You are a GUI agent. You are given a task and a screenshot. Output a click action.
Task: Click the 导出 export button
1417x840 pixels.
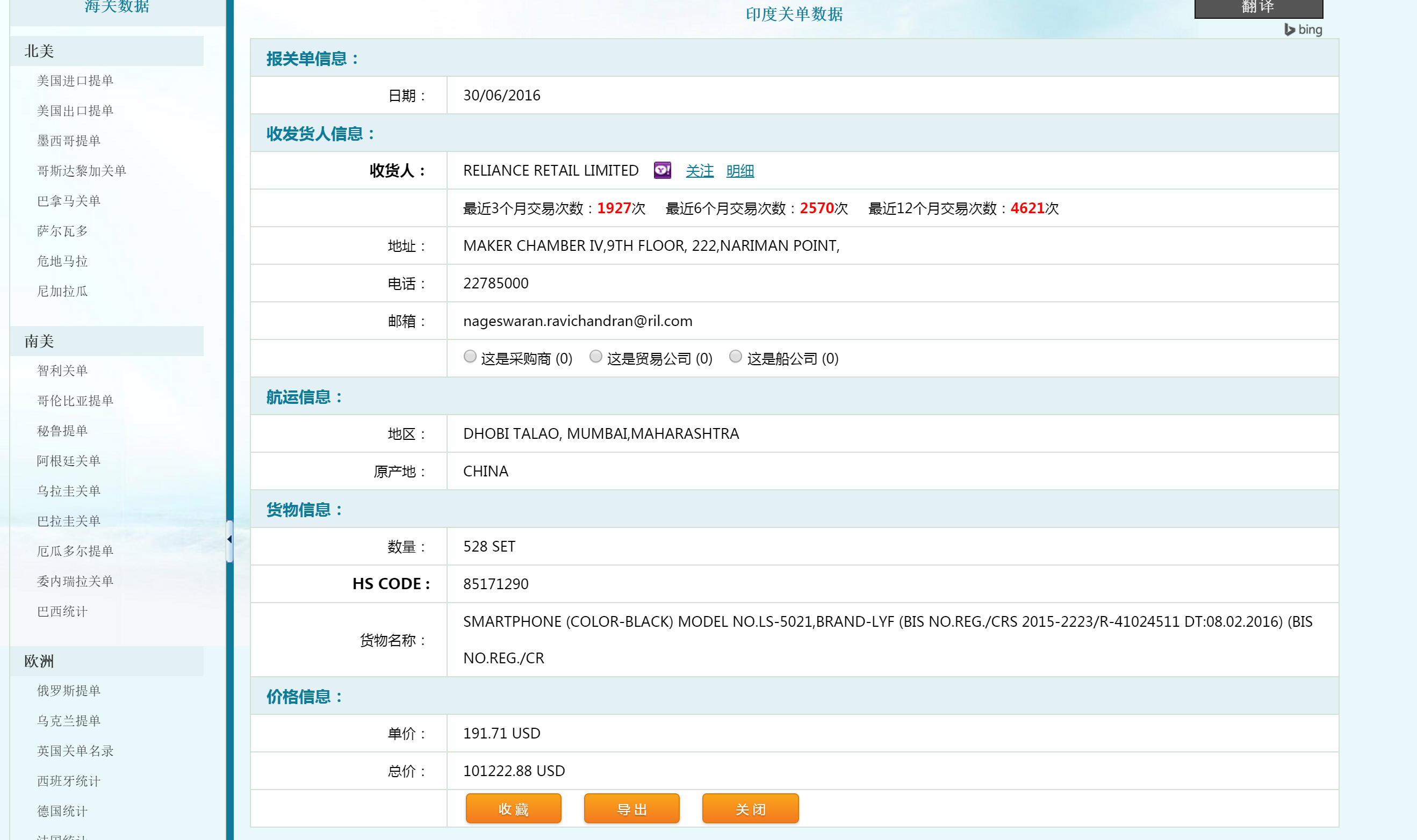631,809
